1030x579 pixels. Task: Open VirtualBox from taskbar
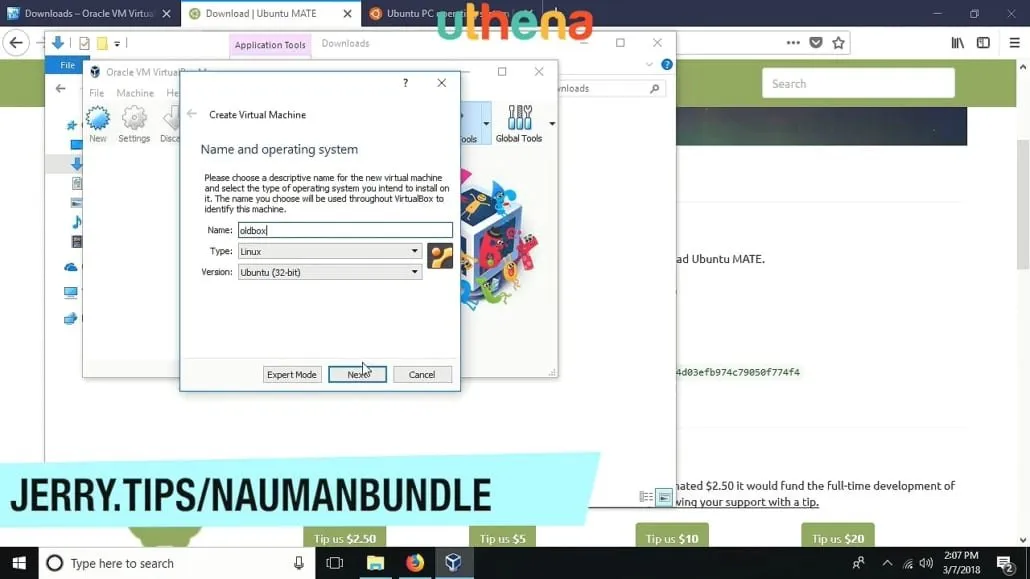[x=453, y=563]
